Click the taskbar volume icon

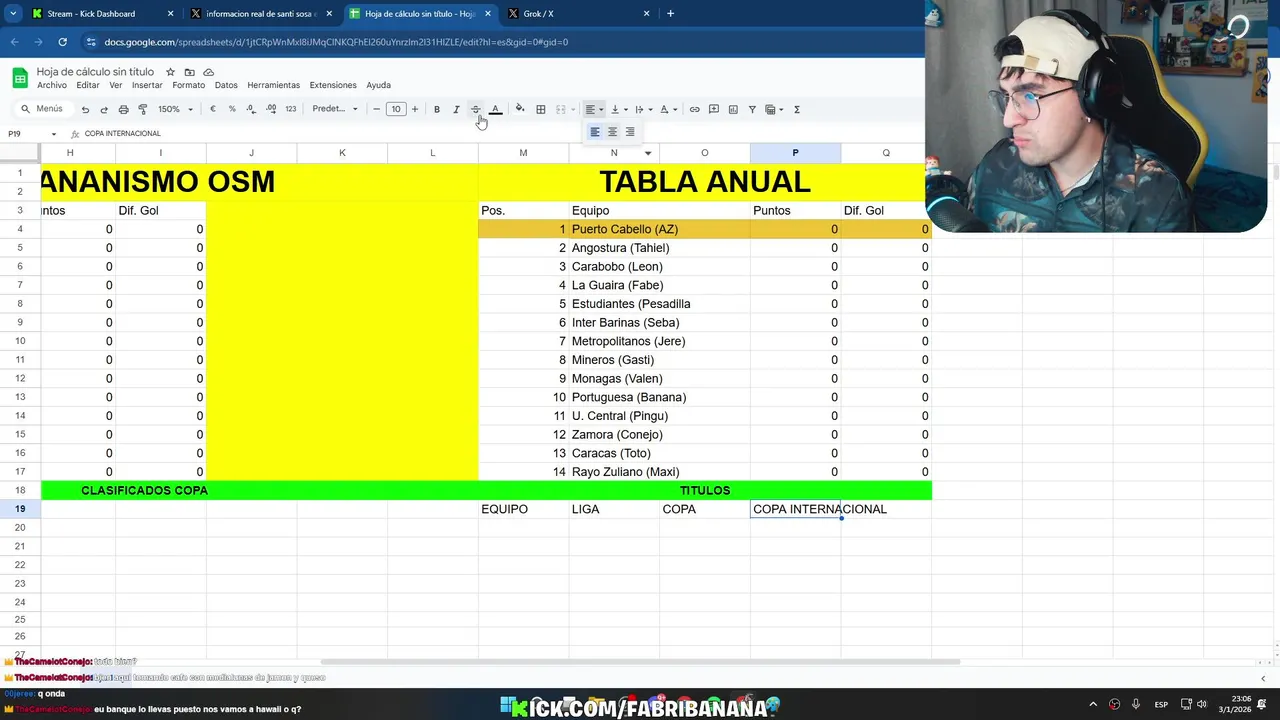click(1201, 704)
